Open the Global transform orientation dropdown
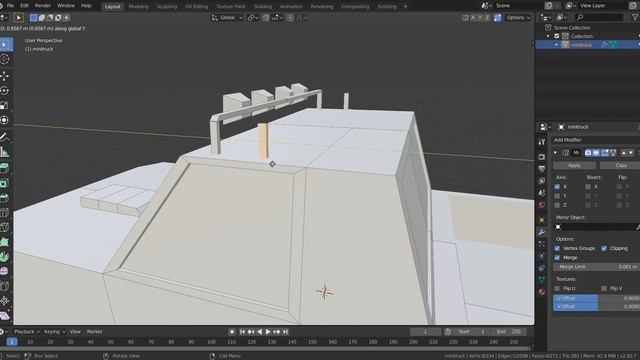This screenshot has height=360, width=640. [227, 18]
